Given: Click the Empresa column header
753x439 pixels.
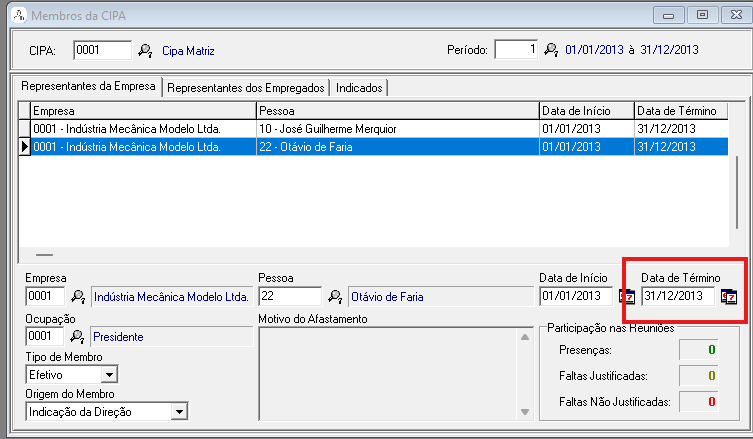Looking at the screenshot, I should pyautogui.click(x=143, y=111).
